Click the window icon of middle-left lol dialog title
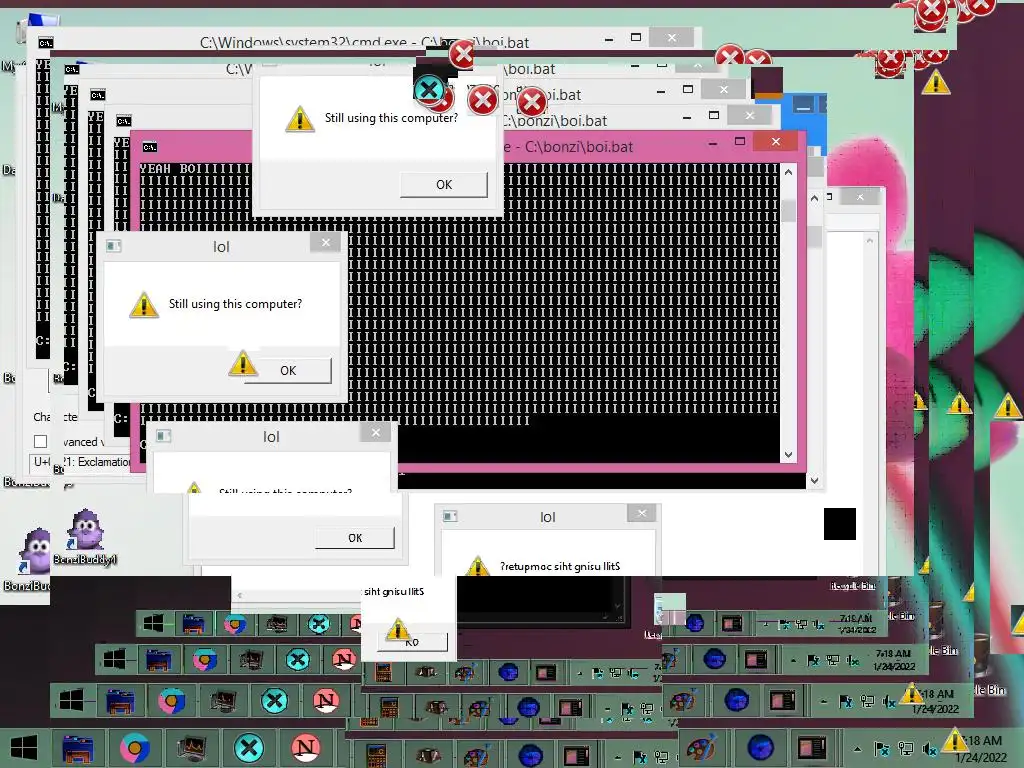1024x768 pixels. coord(114,246)
